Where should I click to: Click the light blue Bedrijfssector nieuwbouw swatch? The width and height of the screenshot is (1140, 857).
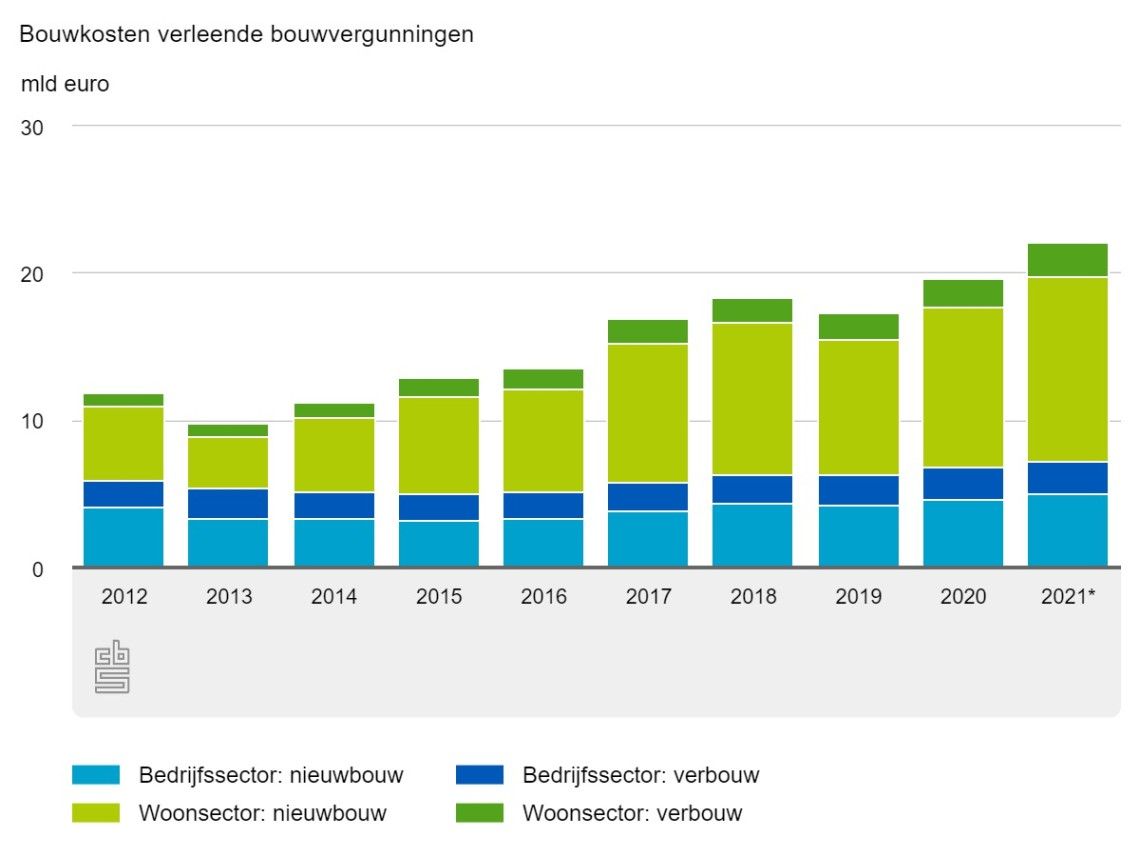tap(96, 775)
